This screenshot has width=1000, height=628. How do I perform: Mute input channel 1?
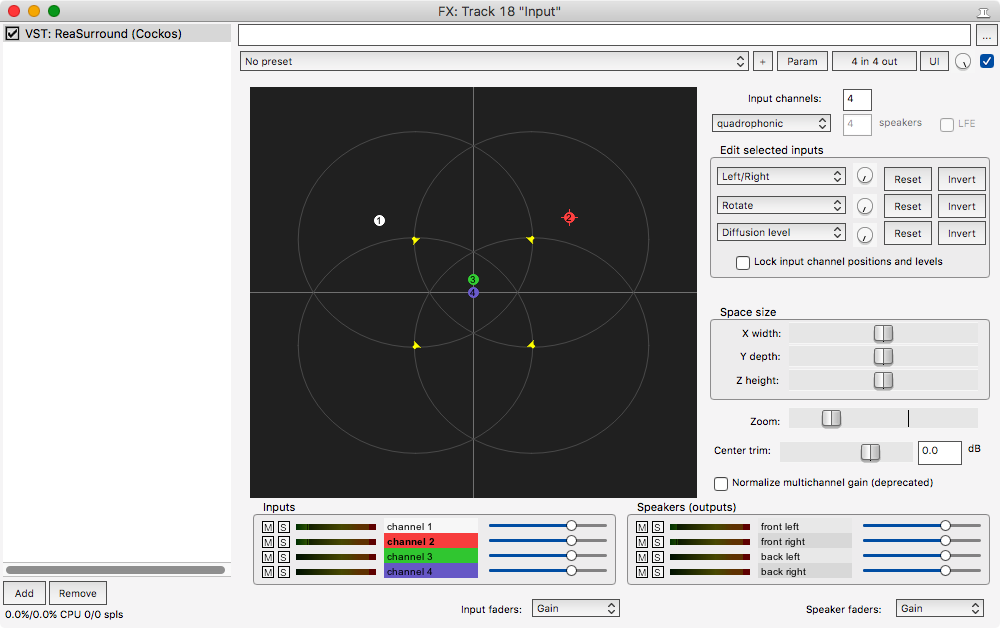[267, 527]
